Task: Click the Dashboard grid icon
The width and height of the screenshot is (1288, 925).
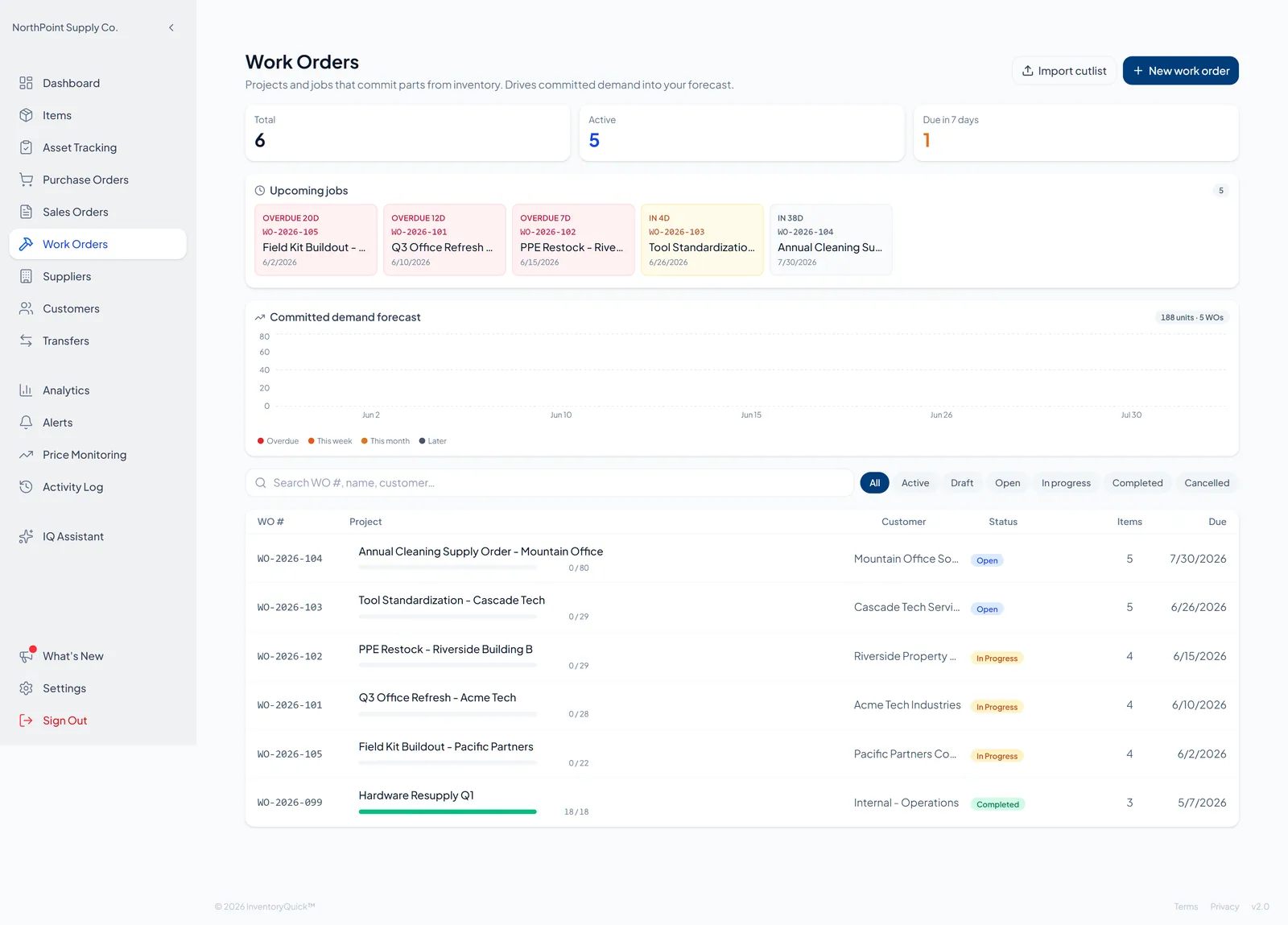Action: click(26, 83)
